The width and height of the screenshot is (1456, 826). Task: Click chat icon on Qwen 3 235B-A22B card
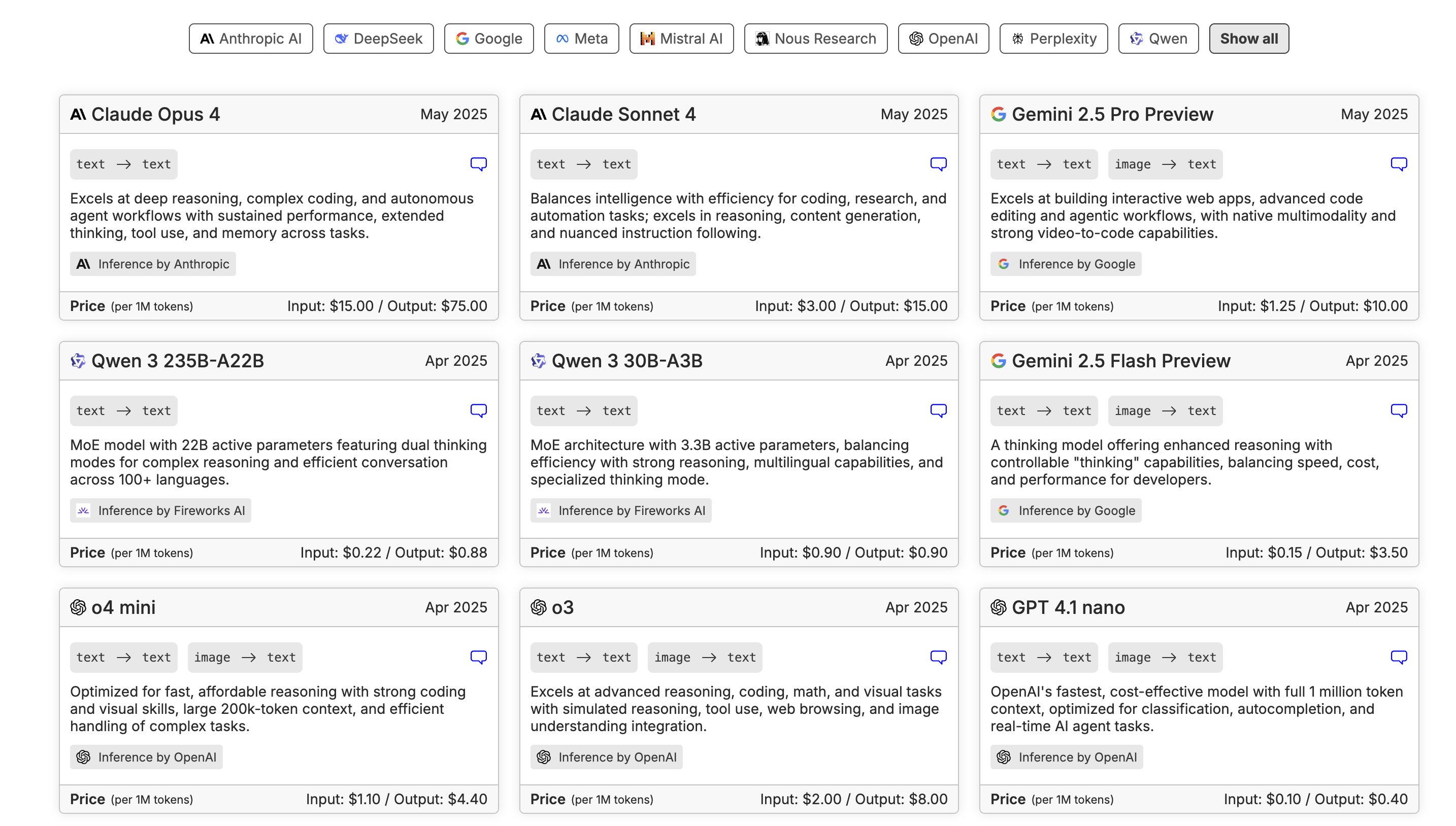pos(478,410)
